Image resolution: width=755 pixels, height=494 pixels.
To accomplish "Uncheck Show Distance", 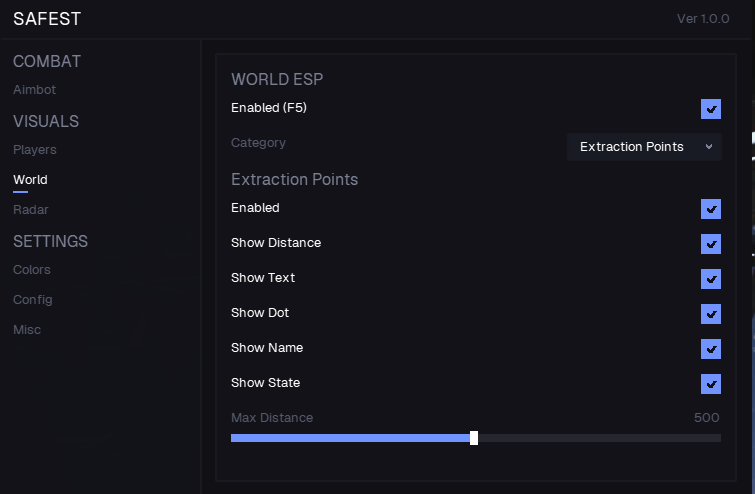I will [711, 244].
